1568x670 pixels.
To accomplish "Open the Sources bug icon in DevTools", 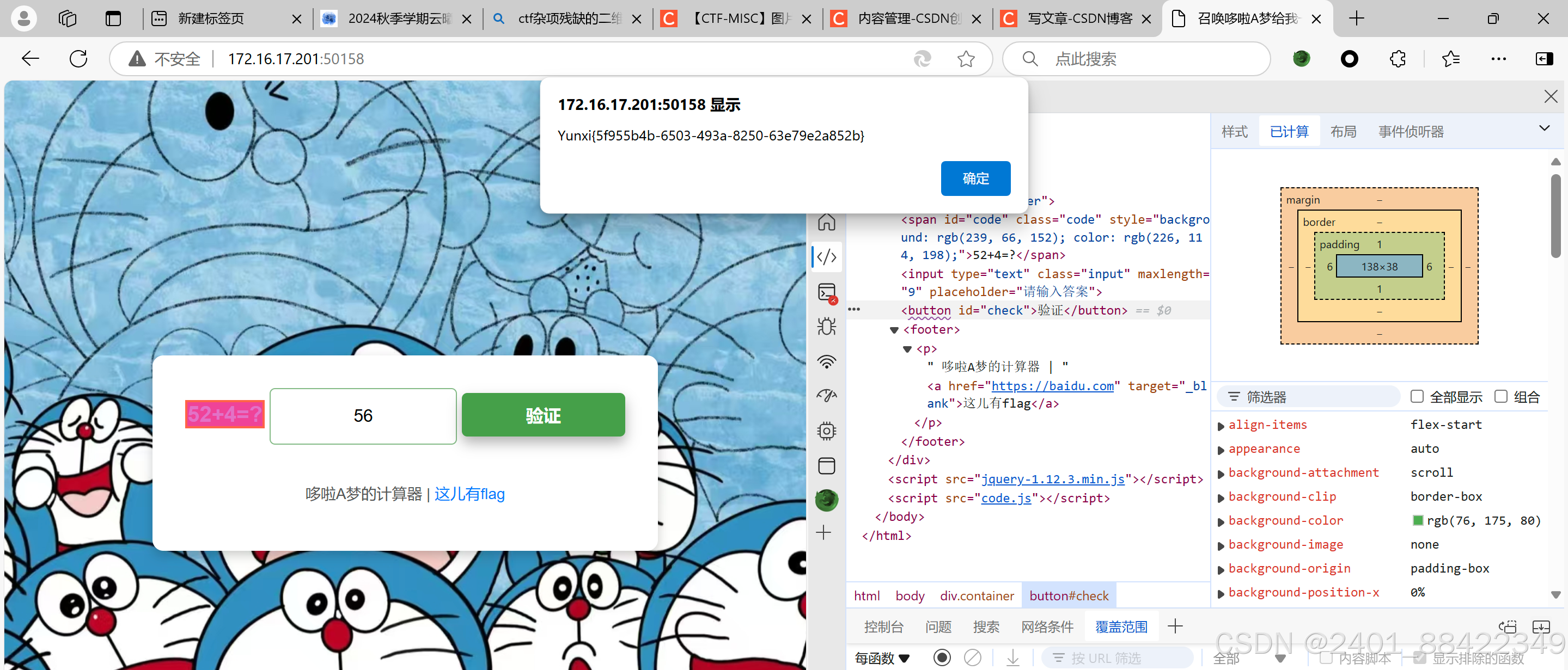I will point(826,327).
